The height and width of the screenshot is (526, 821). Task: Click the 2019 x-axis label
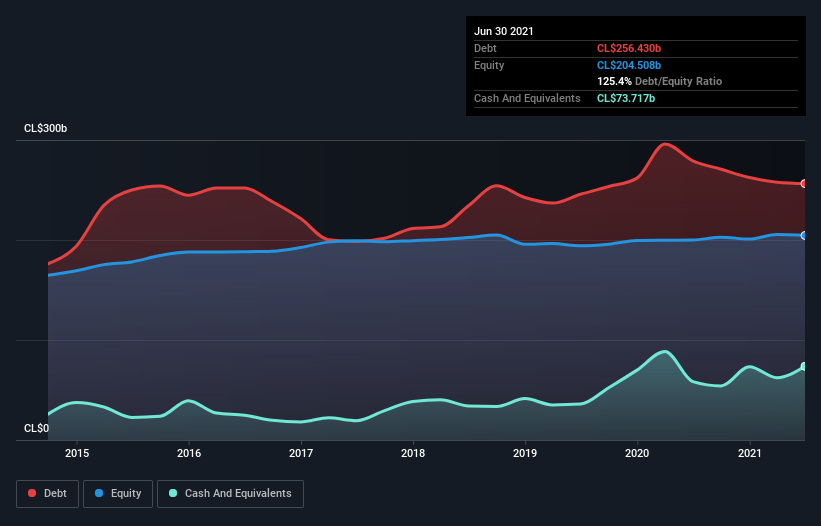[525, 453]
